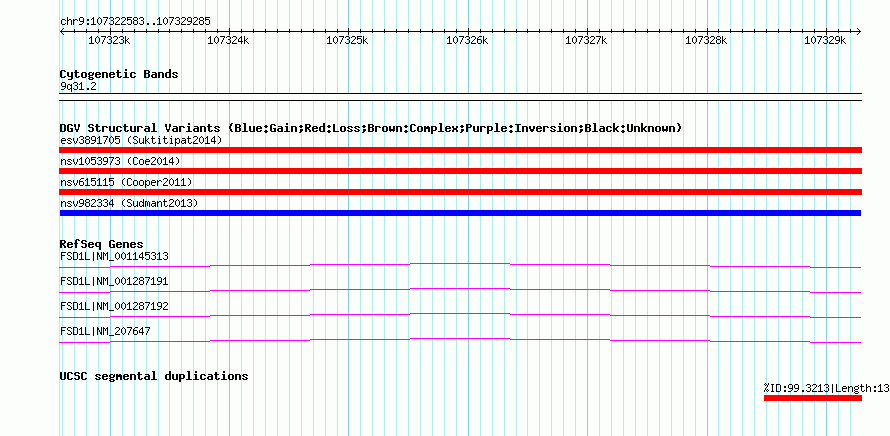890x436 pixels.
Task: Click the 107326k ruler tick label
Action: click(467, 40)
